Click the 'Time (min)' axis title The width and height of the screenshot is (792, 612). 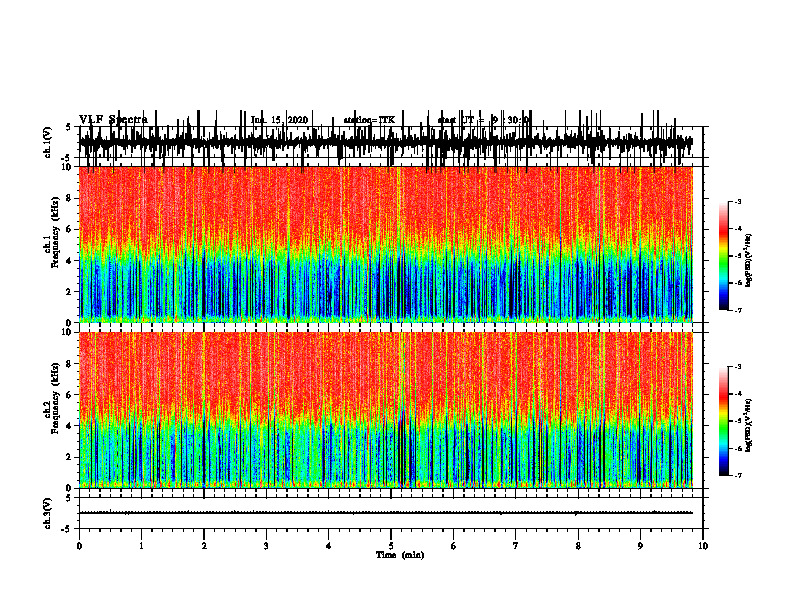pyautogui.click(x=400, y=555)
